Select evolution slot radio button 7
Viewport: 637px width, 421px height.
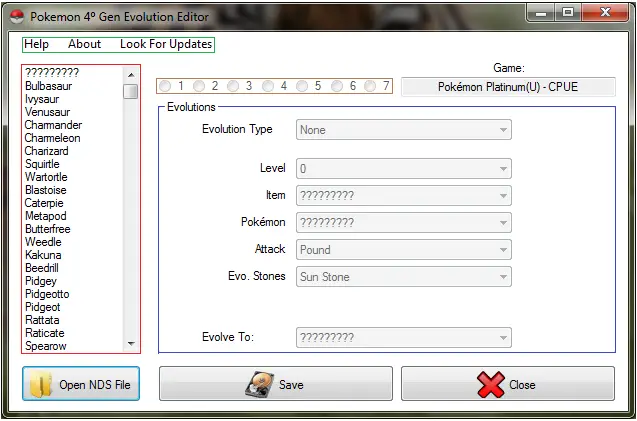(370, 86)
